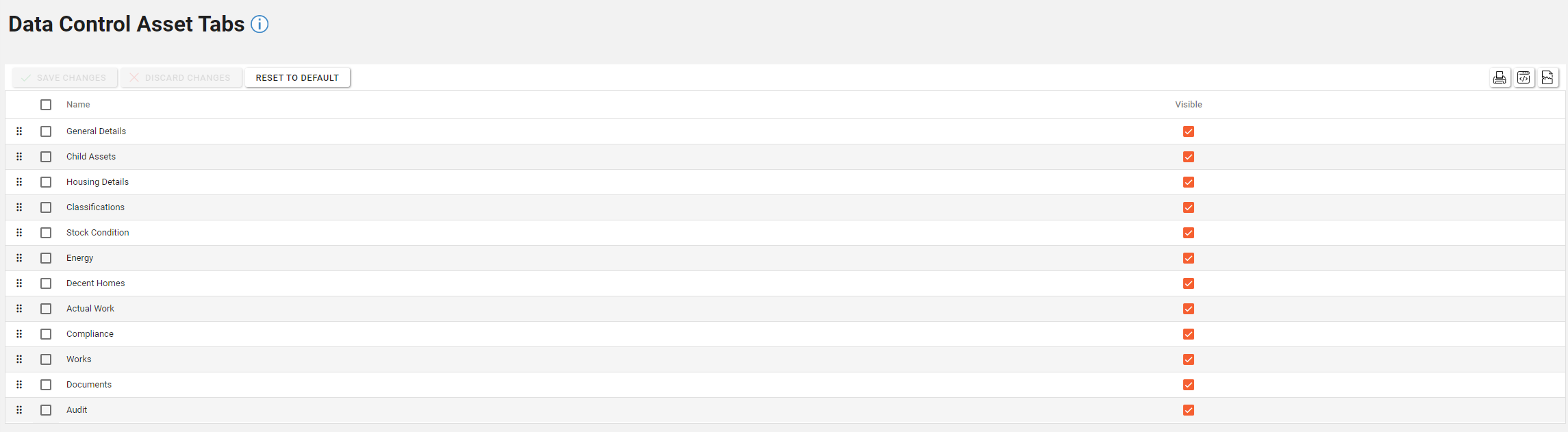The image size is (1568, 432).
Task: Click the Save Changes button
Action: 64,77
